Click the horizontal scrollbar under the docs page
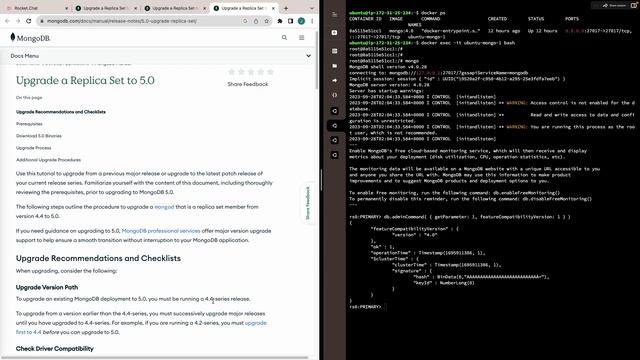This screenshot has width=640, height=360. (x=155, y=358)
